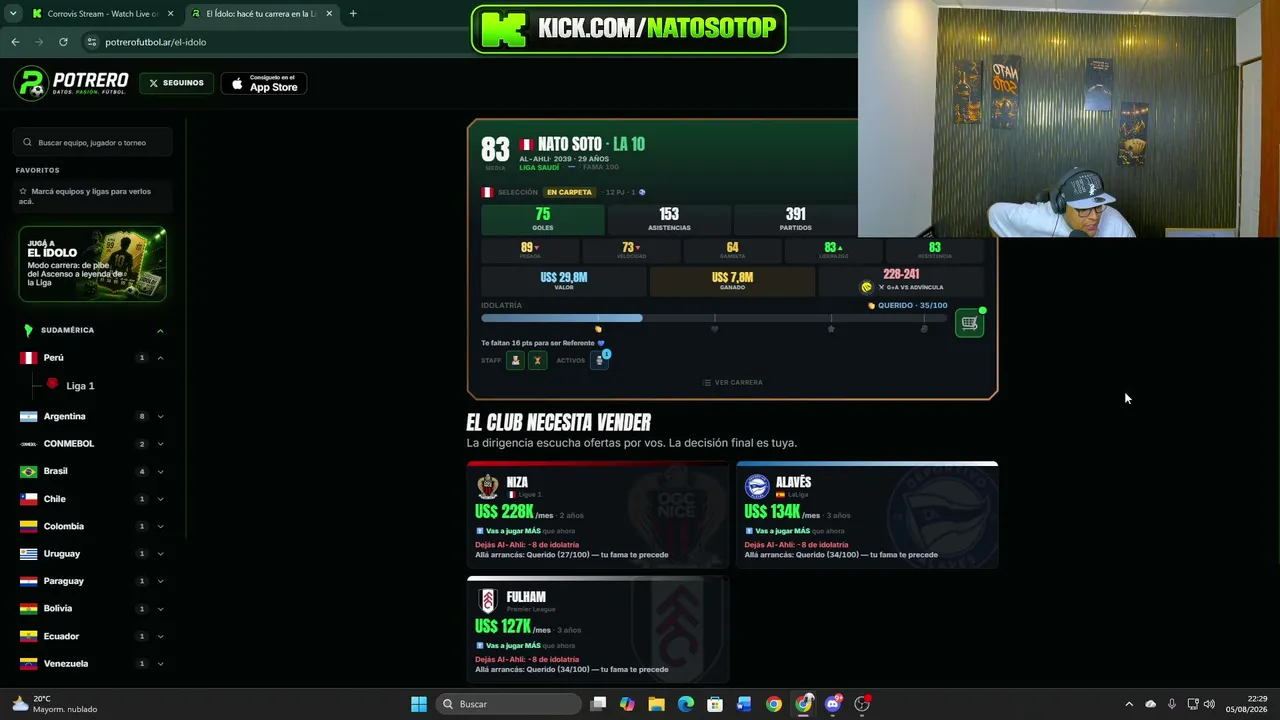Collapse the Sudamérica section
Screen dimensions: 1280x720
(160, 330)
